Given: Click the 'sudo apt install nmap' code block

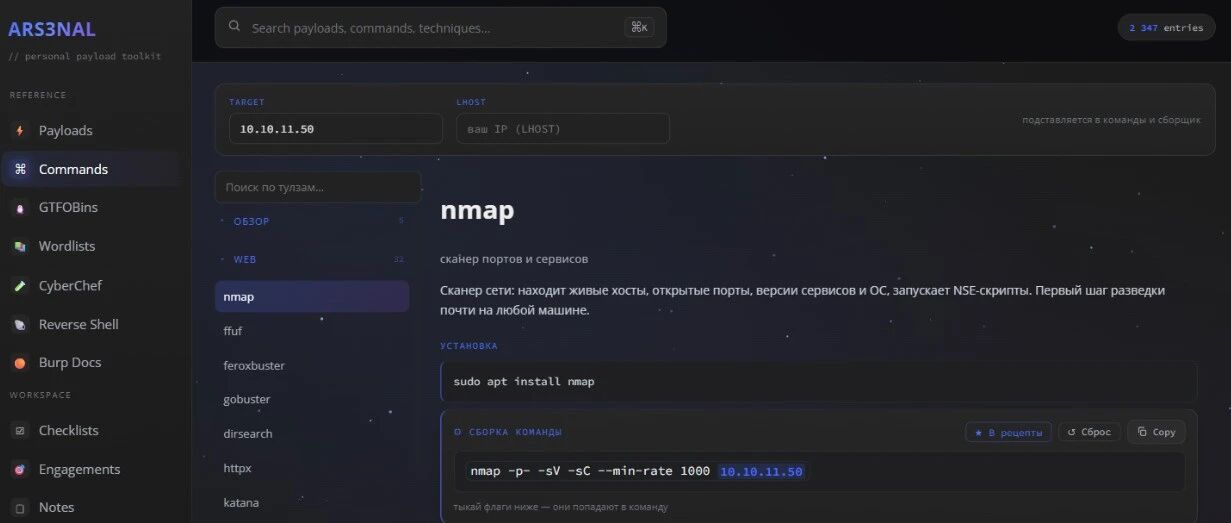Looking at the screenshot, I should click(818, 382).
